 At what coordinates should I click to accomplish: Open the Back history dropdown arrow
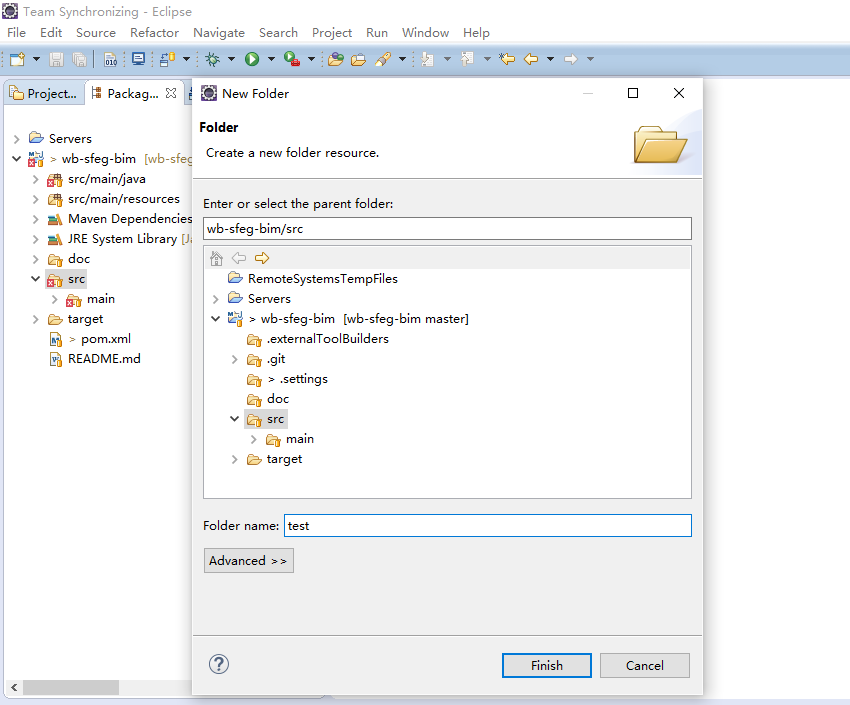(x=550, y=59)
